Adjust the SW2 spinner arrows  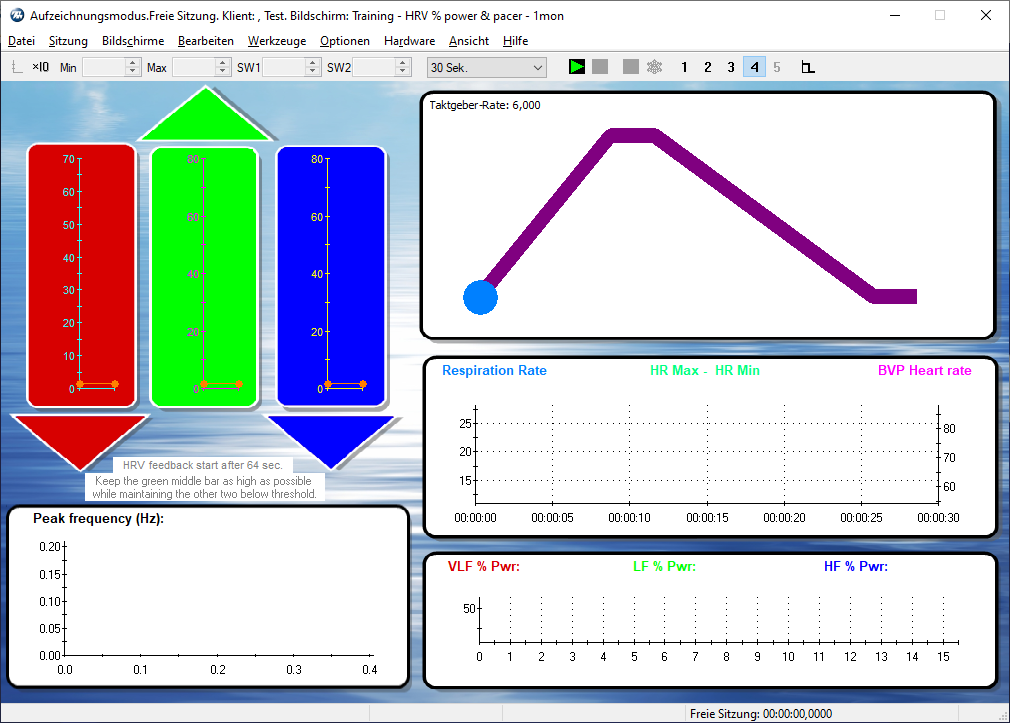[403, 67]
